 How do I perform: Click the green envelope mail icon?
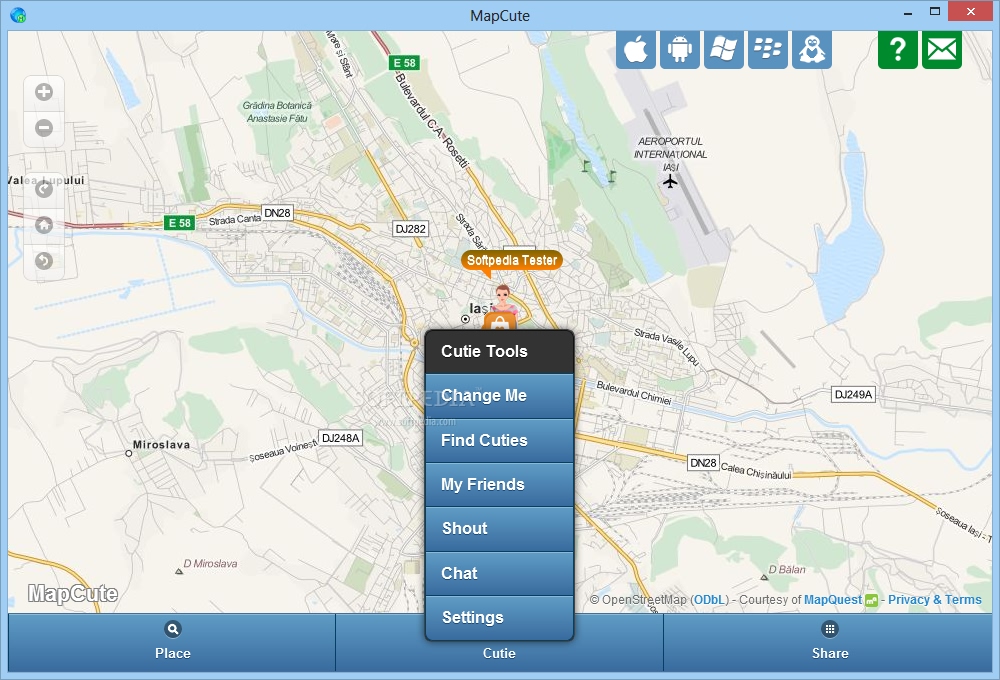(941, 49)
